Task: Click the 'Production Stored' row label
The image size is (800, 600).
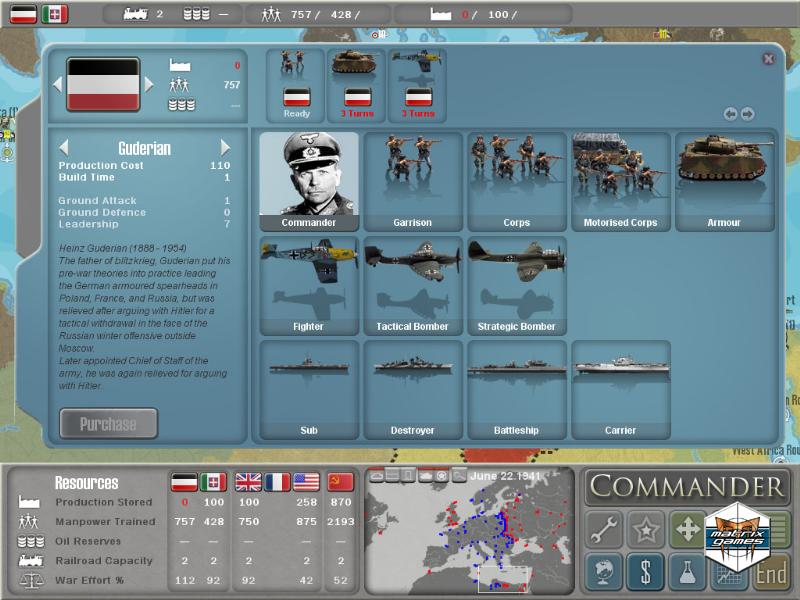Action: coord(104,502)
